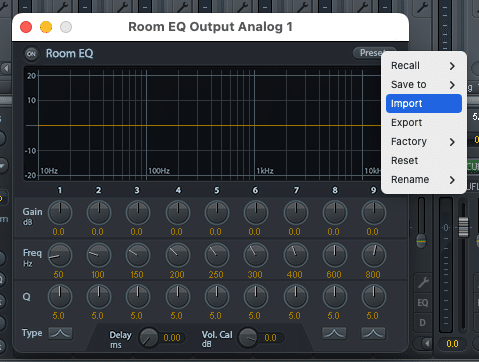Viewport: 479px width, 362px height.
Task: Select mixer fader level value 0.0
Action: point(452,343)
